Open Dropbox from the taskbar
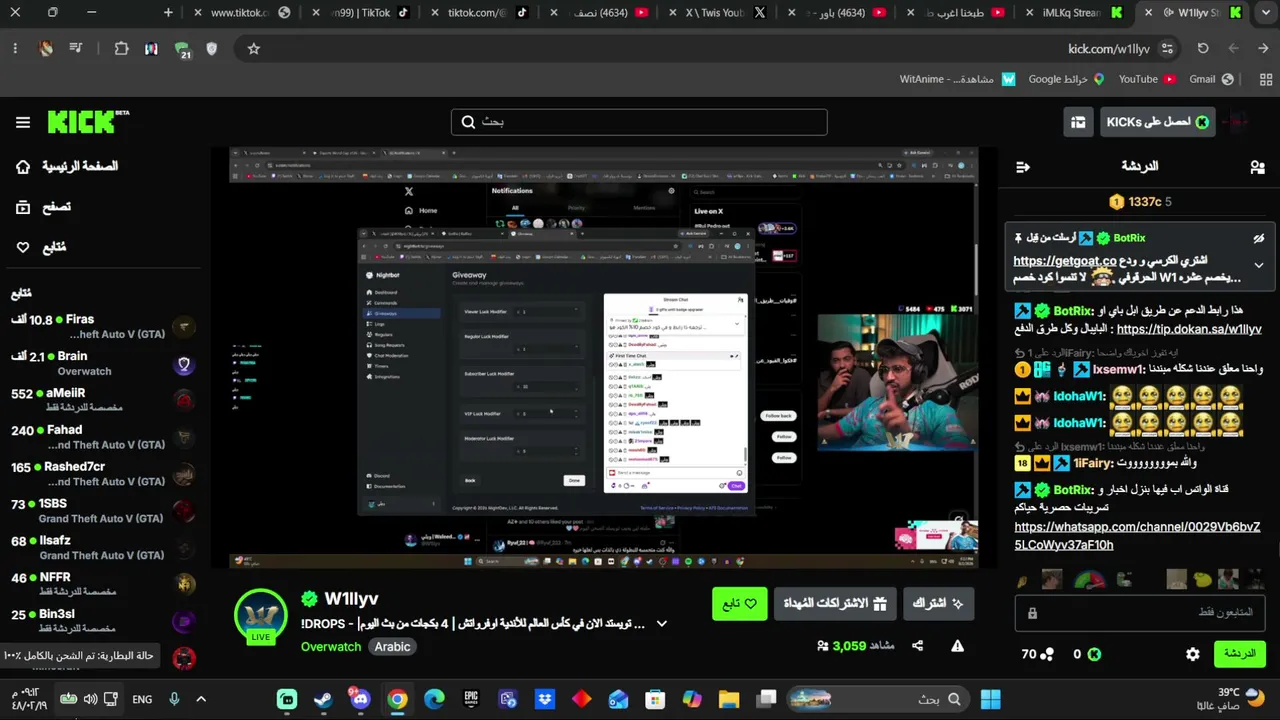This screenshot has height=720, width=1280. pyautogui.click(x=545, y=699)
